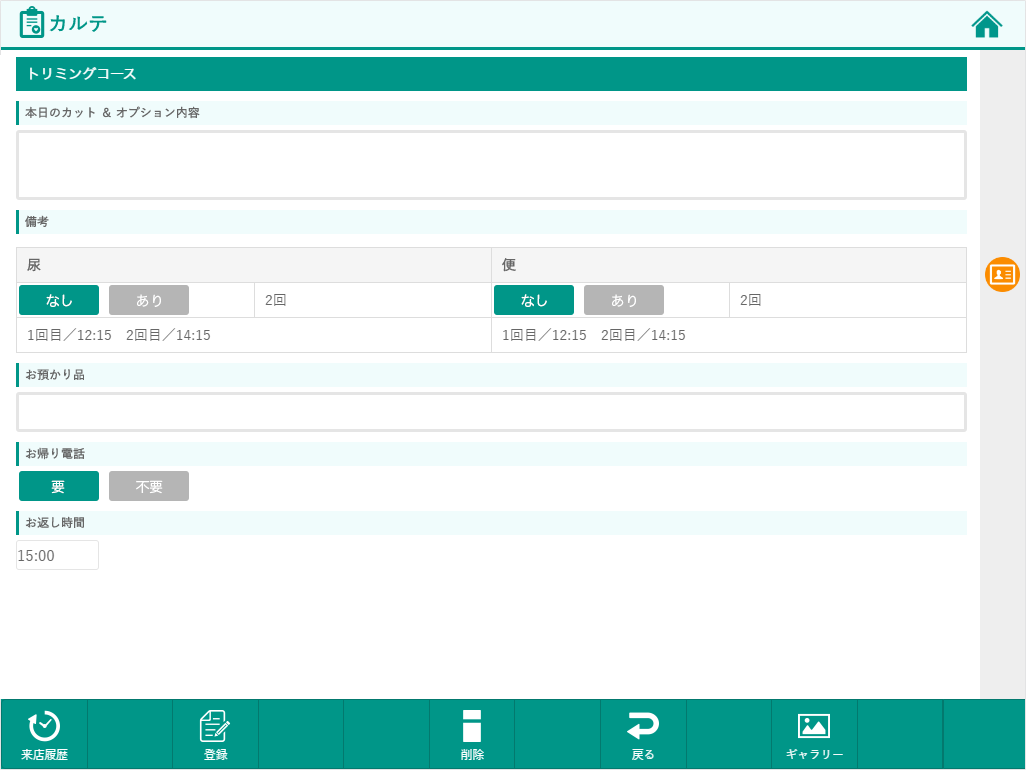The height and width of the screenshot is (770, 1026).
Task: Open the orange customer card icon
Action: click(1002, 274)
